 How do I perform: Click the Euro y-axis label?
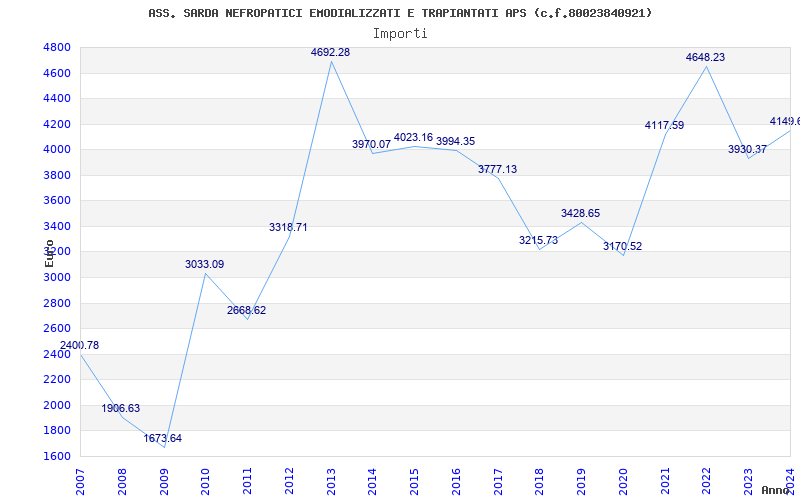tap(49, 254)
